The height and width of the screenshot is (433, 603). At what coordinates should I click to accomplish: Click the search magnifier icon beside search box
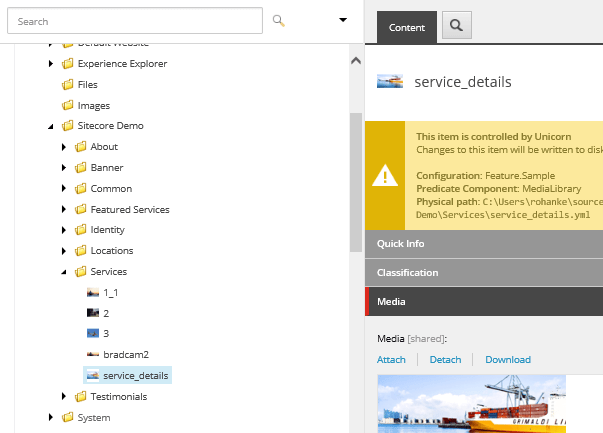coord(279,20)
